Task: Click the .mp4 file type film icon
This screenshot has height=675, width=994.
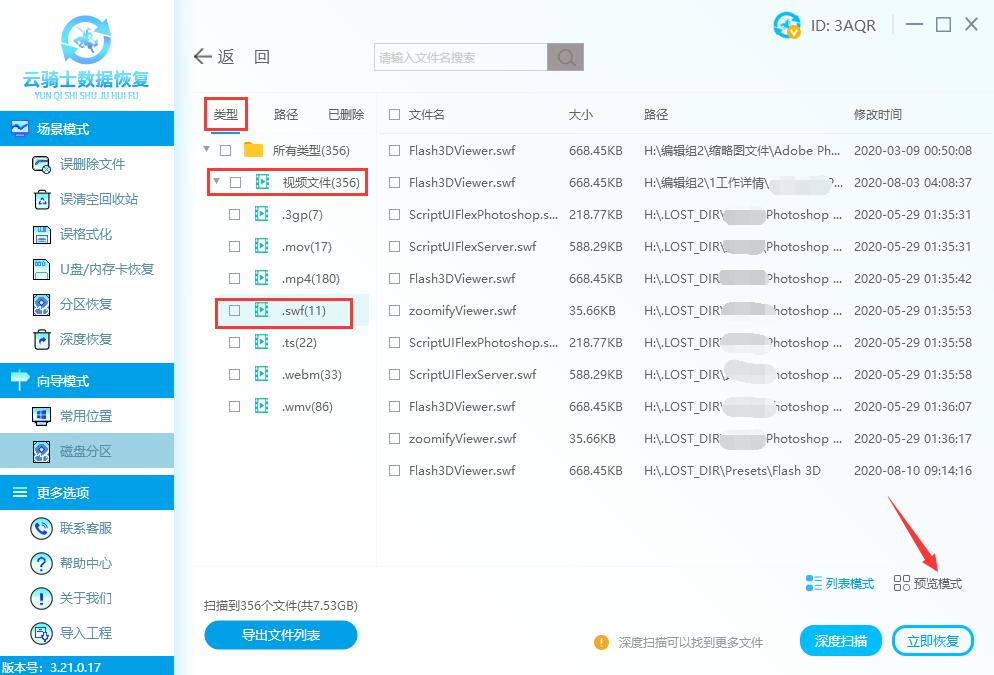Action: [x=262, y=278]
